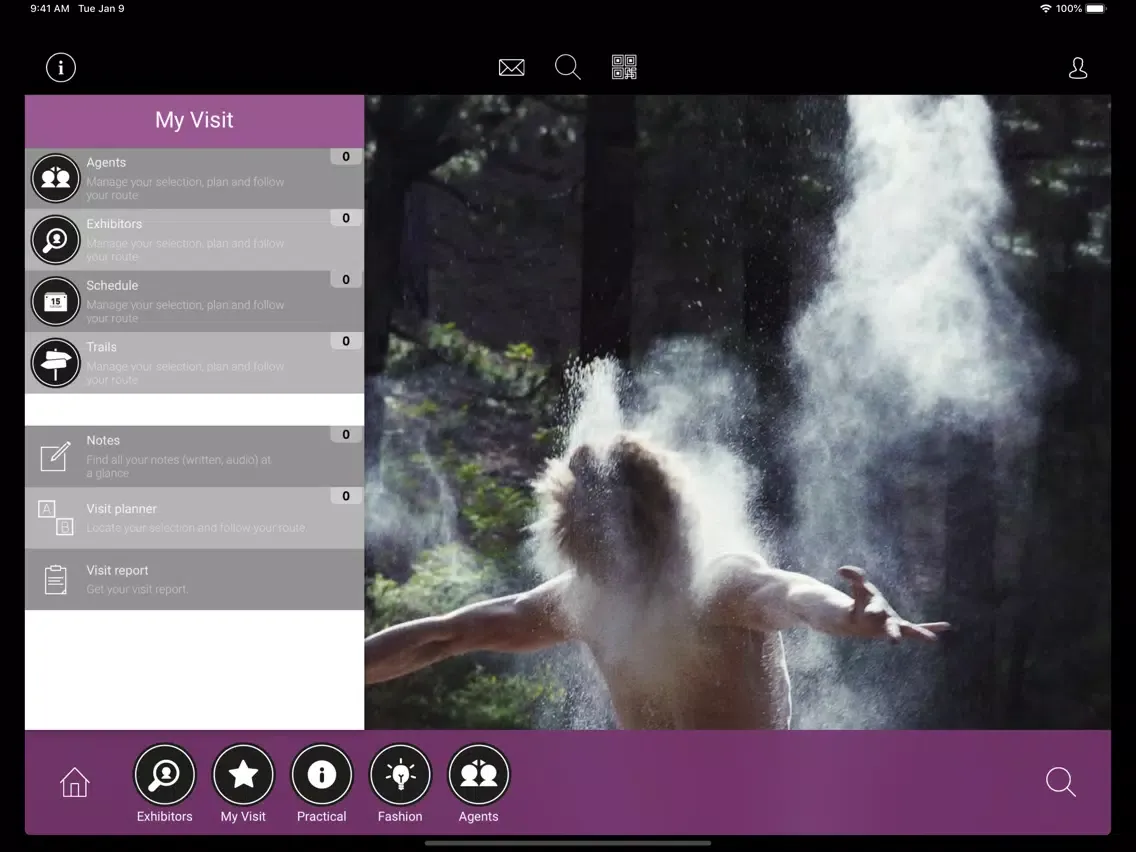Image resolution: width=1136 pixels, height=852 pixels.
Task: Tap the bottom bar search icon
Action: click(x=1061, y=782)
